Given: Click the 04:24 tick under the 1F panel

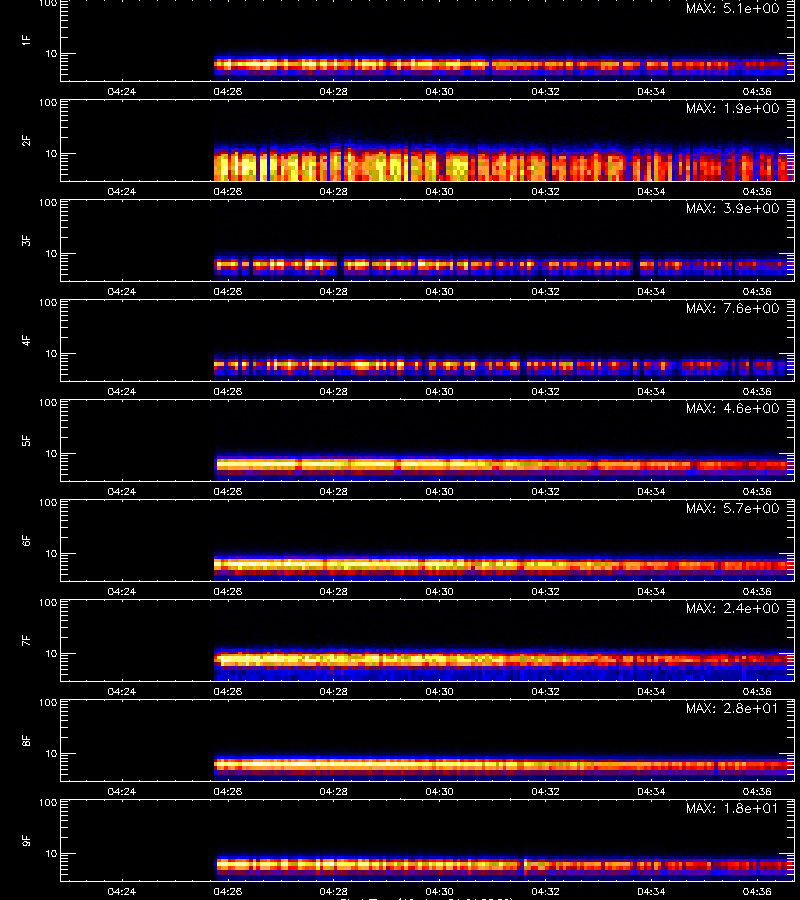Looking at the screenshot, I should (122, 91).
